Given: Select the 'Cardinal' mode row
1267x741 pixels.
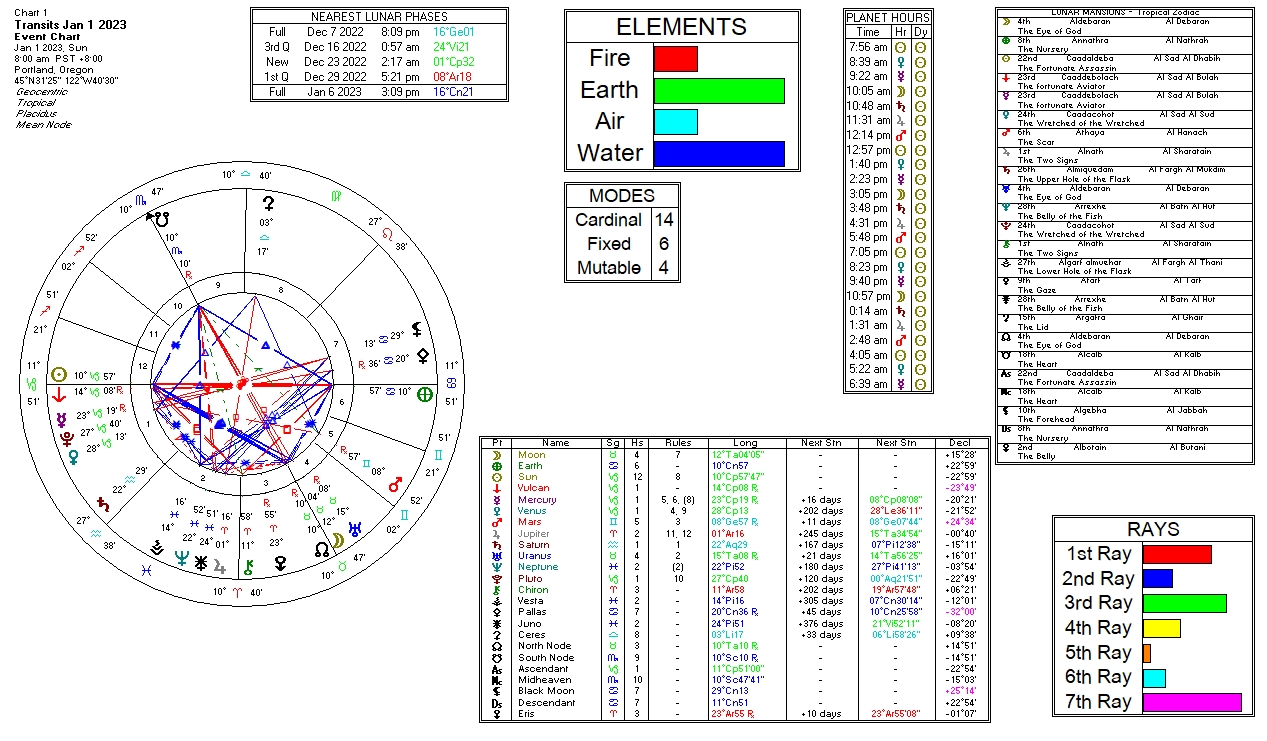Looking at the screenshot, I should click(622, 220).
